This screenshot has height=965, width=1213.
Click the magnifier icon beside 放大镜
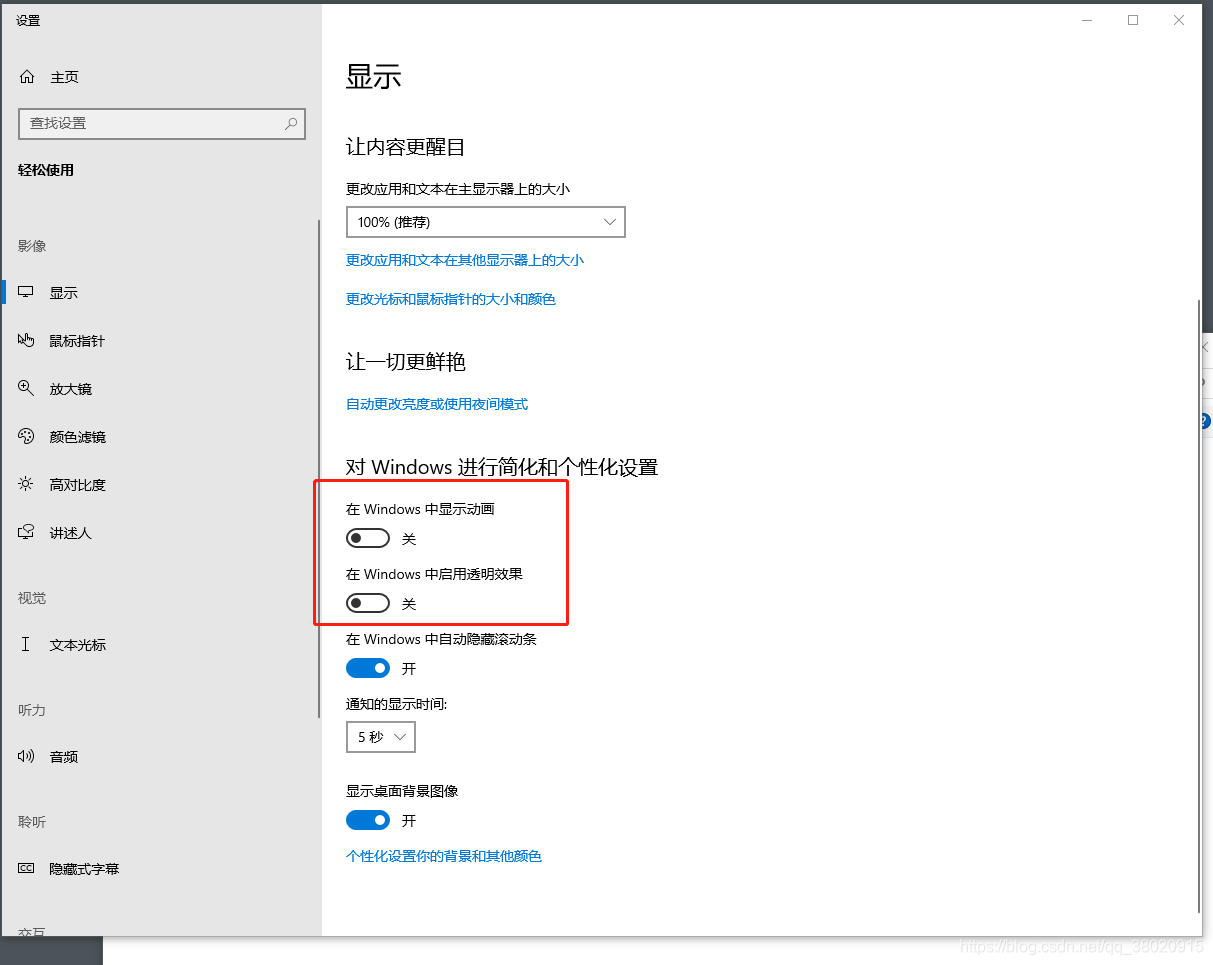coord(26,389)
